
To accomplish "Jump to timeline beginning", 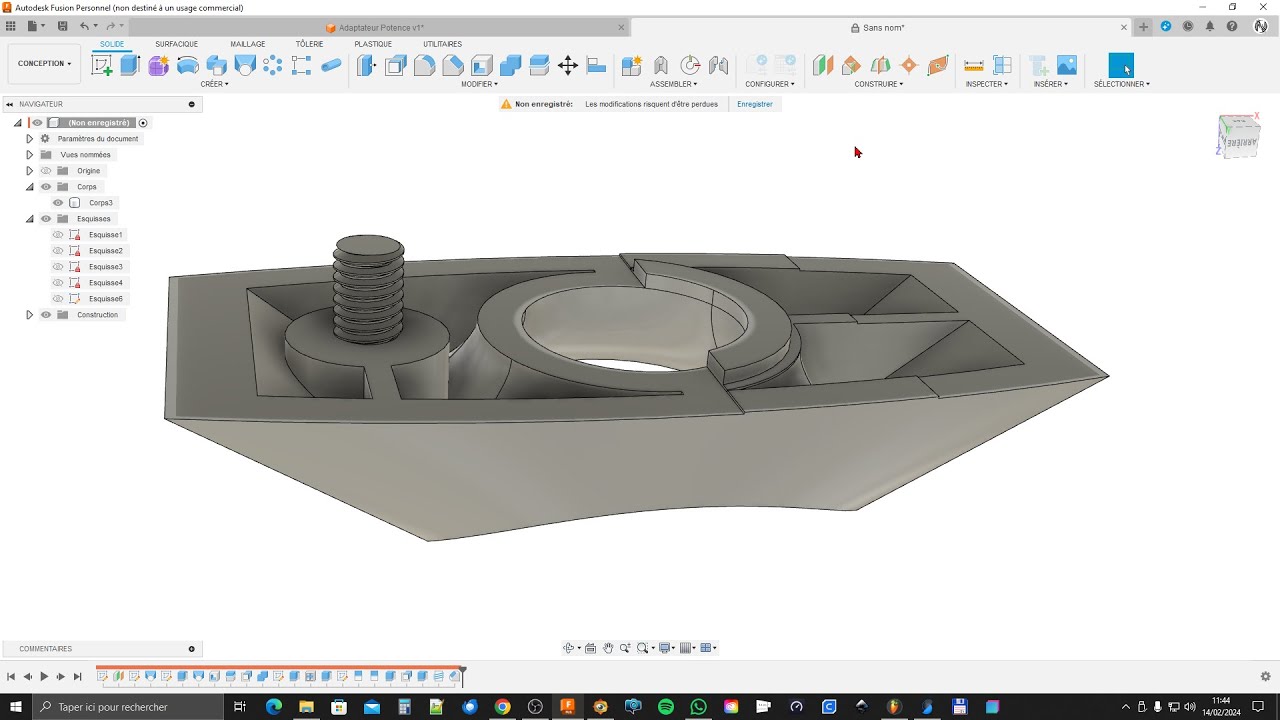I will point(11,677).
